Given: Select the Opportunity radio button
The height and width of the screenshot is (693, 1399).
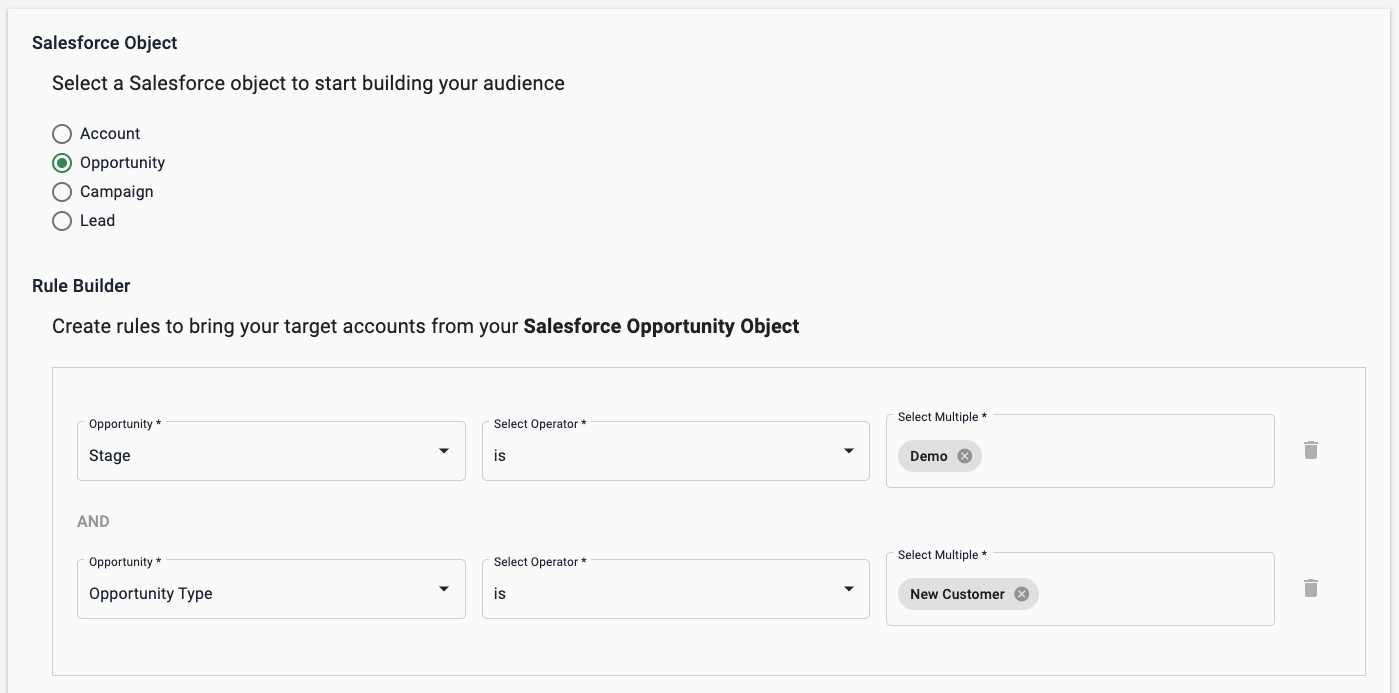Looking at the screenshot, I should tap(62, 163).
